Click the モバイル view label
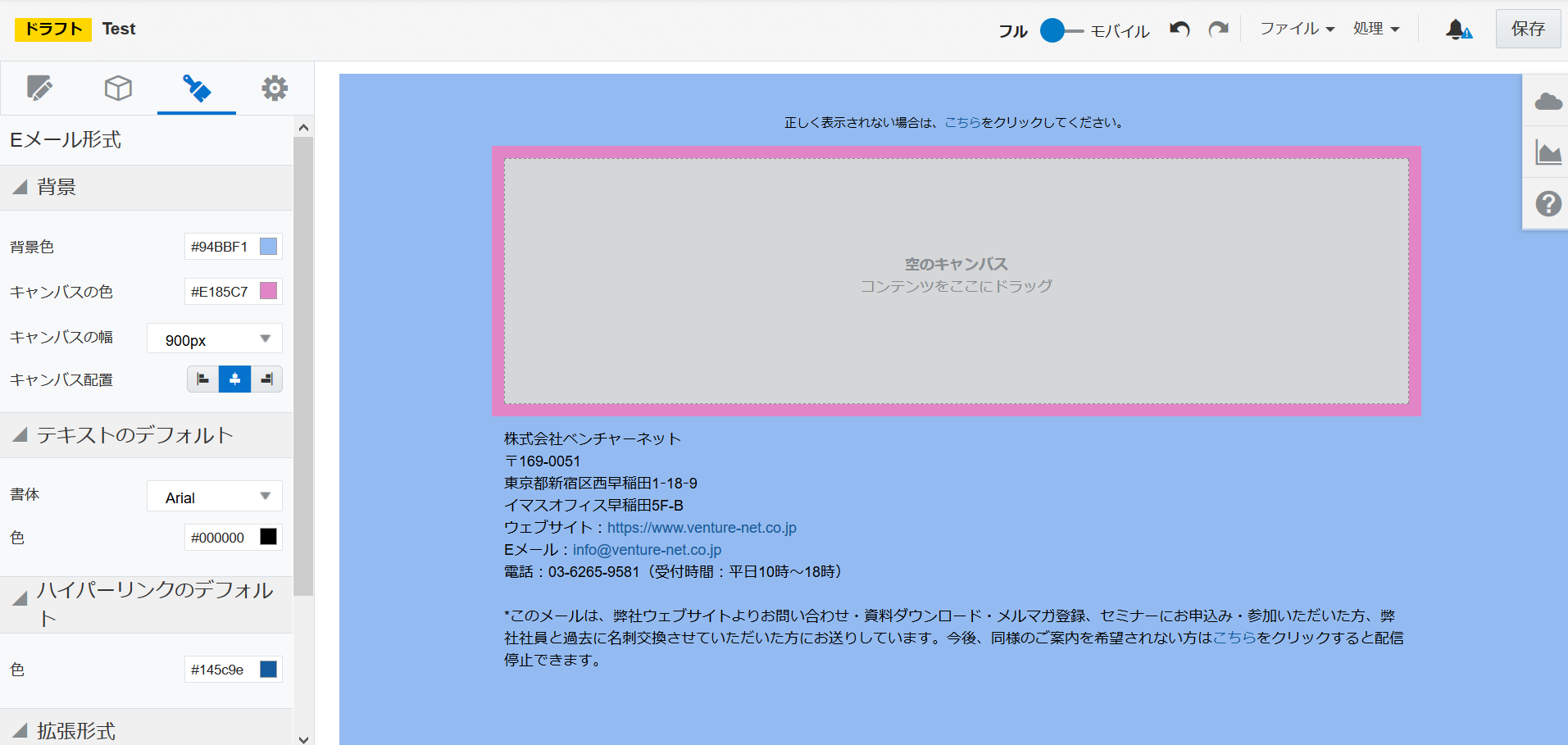This screenshot has width=1568, height=745. pyautogui.click(x=1120, y=31)
